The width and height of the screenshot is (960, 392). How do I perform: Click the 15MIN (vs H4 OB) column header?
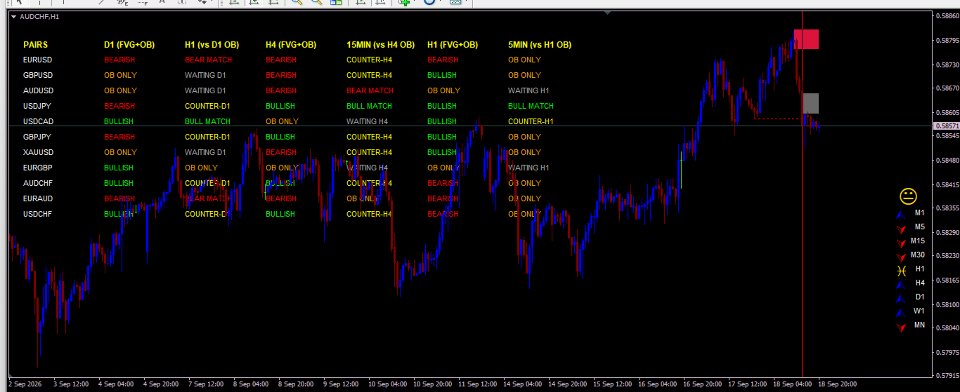point(380,45)
